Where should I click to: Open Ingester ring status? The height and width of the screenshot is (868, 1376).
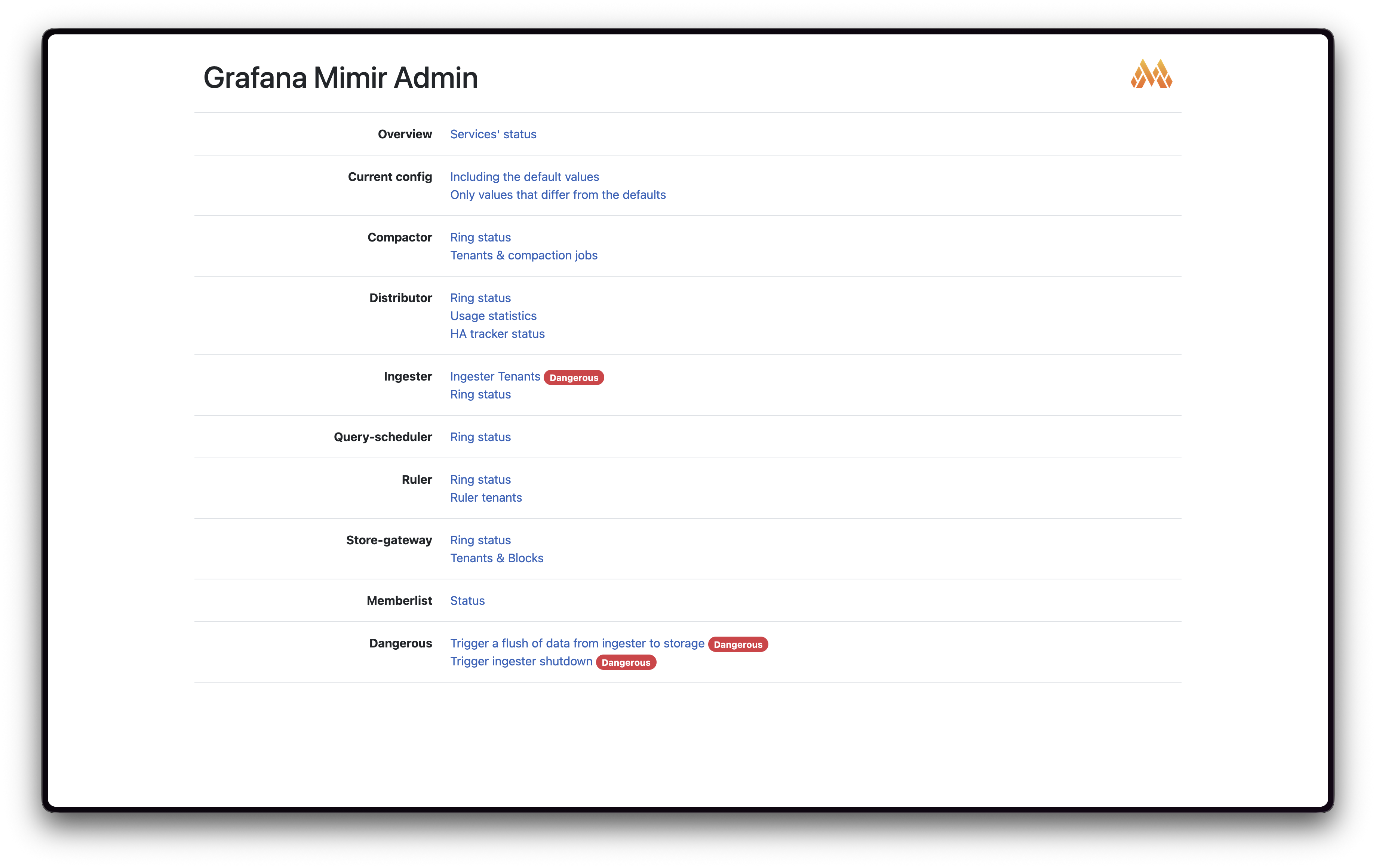(480, 394)
